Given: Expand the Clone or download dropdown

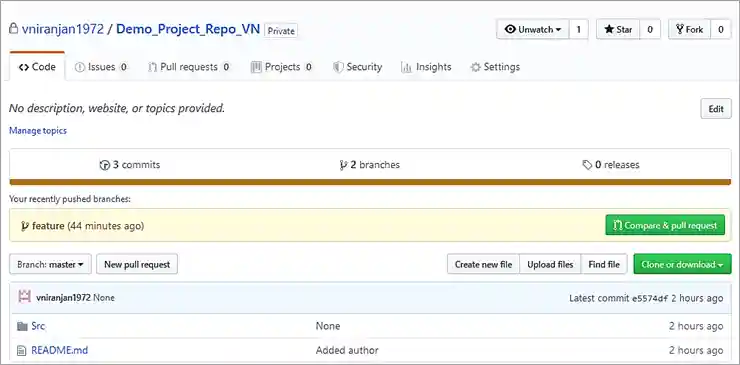Looking at the screenshot, I should [x=682, y=264].
